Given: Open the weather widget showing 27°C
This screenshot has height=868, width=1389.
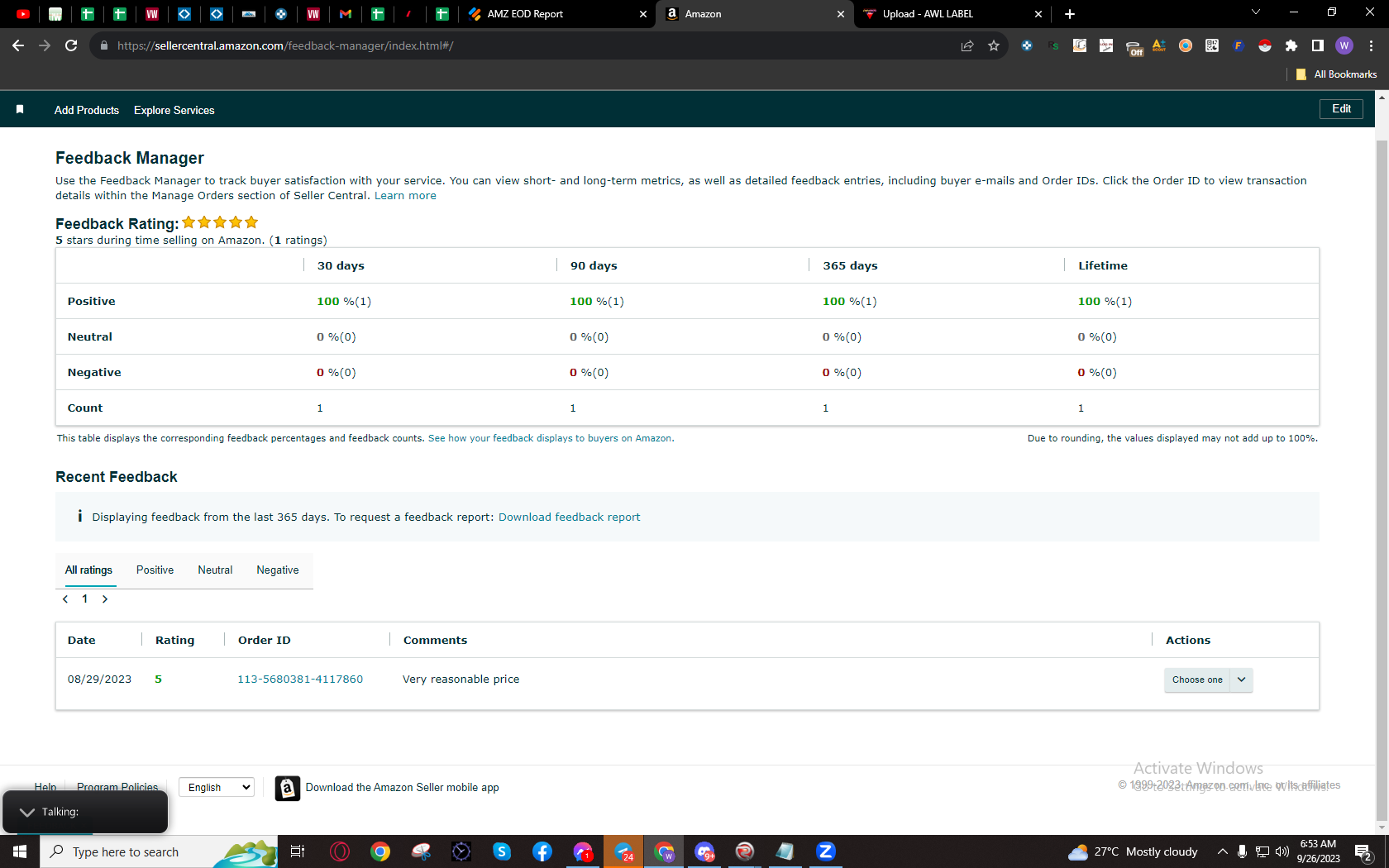Looking at the screenshot, I should 1133,851.
